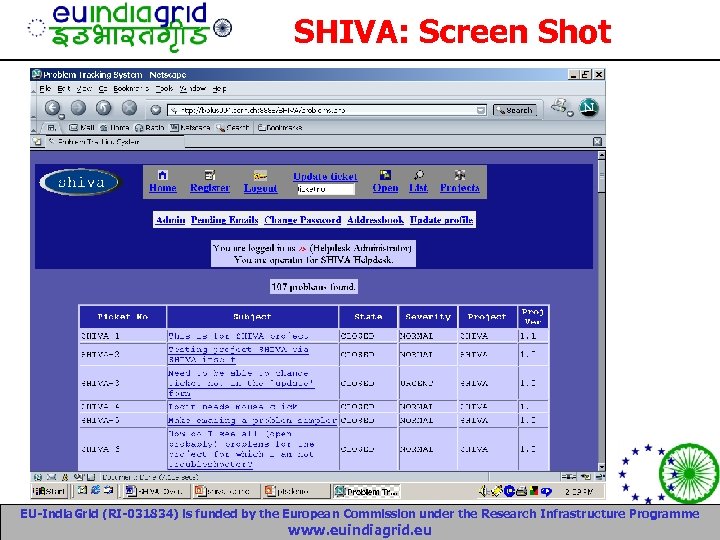720x540 pixels.
Task: Click the Register icon in SHIVA navbar
Action: click(210, 175)
